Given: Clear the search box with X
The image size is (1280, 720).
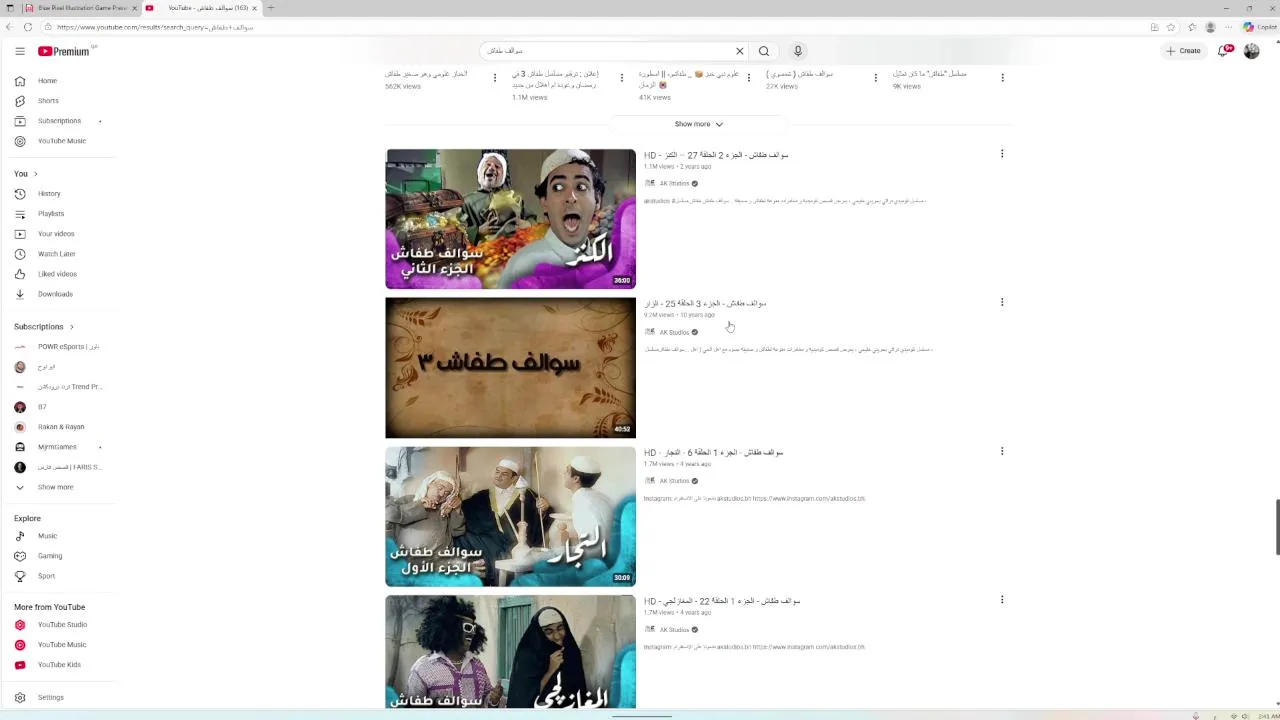Looking at the screenshot, I should (740, 51).
